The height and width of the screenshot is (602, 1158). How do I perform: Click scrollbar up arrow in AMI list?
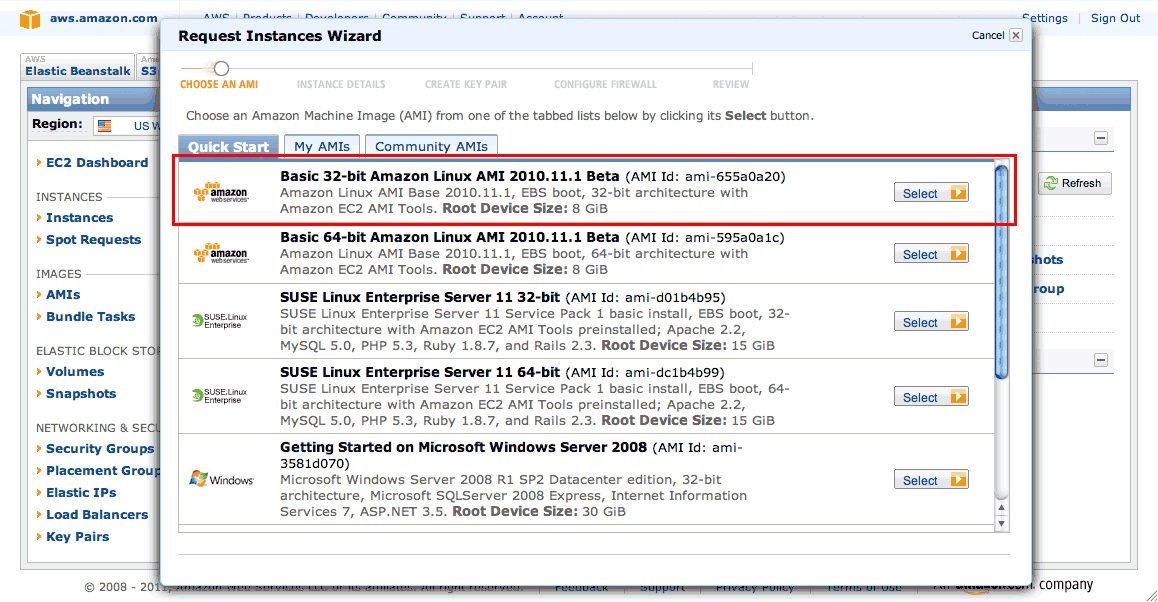coord(1001,507)
